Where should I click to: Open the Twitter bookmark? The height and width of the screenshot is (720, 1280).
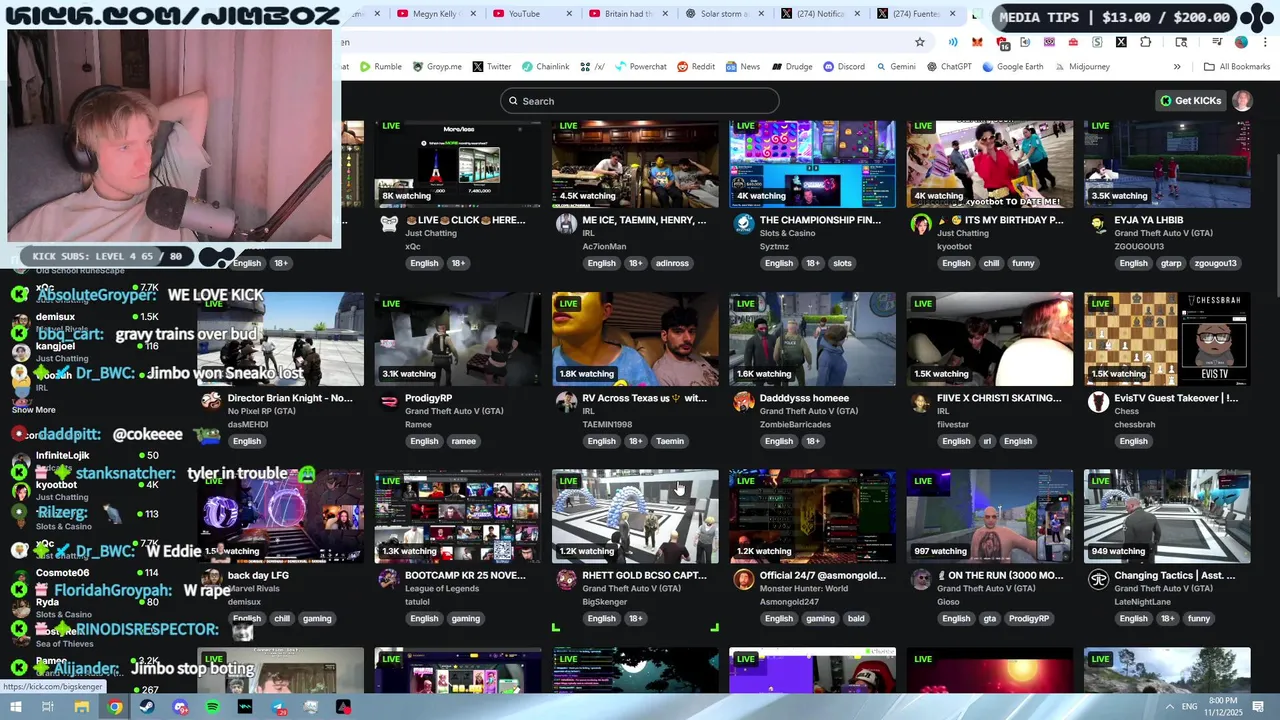(x=492, y=67)
